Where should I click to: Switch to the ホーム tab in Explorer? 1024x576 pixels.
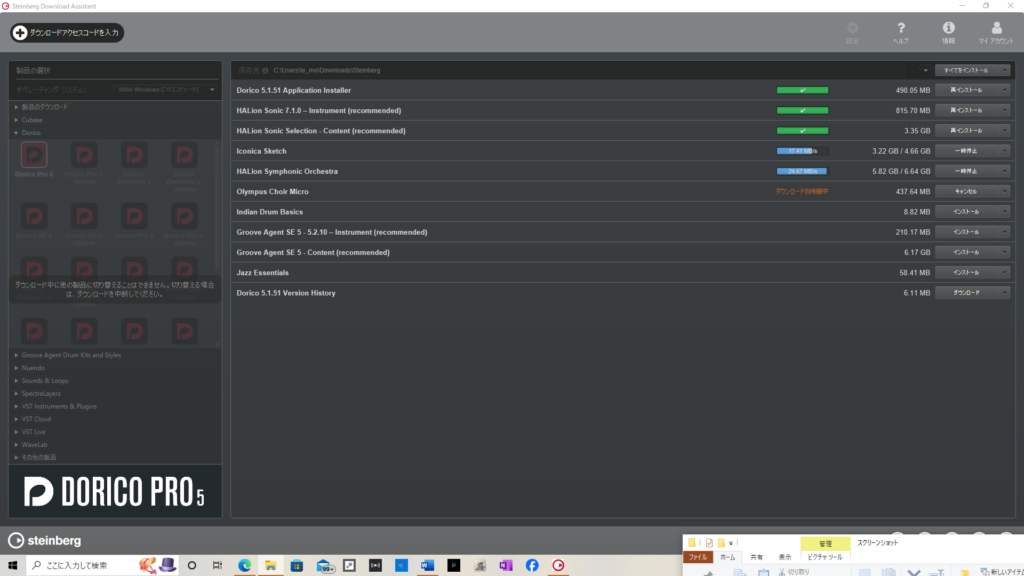click(x=728, y=557)
